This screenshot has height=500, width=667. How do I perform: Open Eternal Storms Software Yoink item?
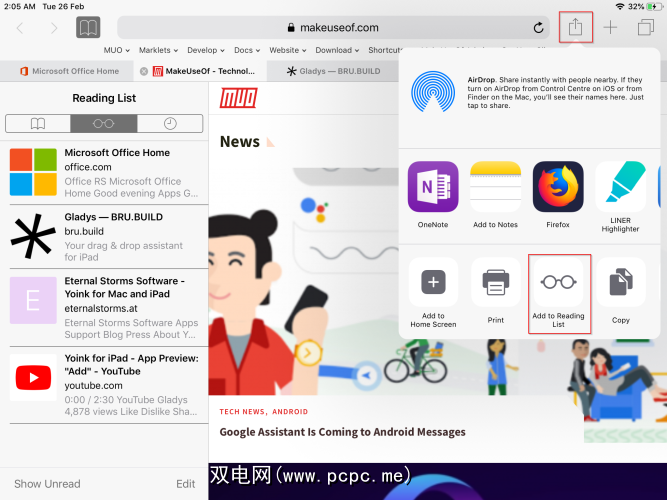tap(104, 307)
